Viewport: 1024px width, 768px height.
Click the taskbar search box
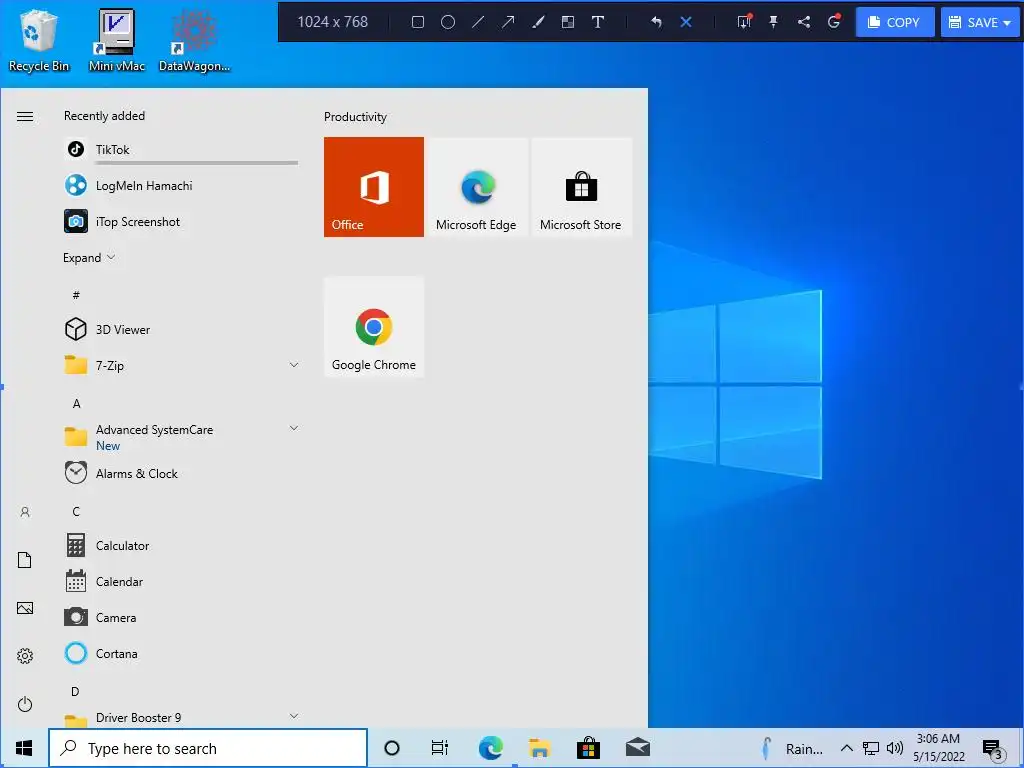[208, 748]
